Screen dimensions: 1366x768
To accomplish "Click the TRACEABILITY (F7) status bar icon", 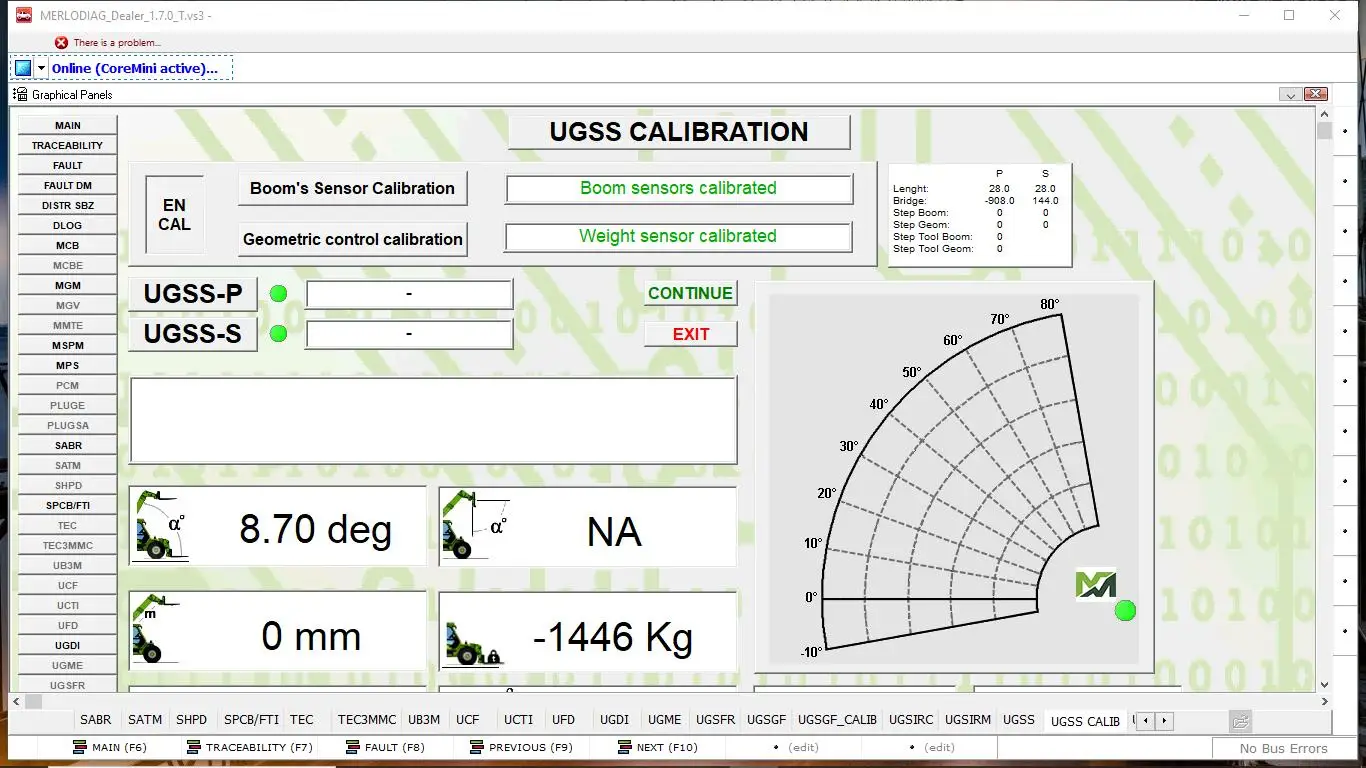I will click(x=191, y=747).
